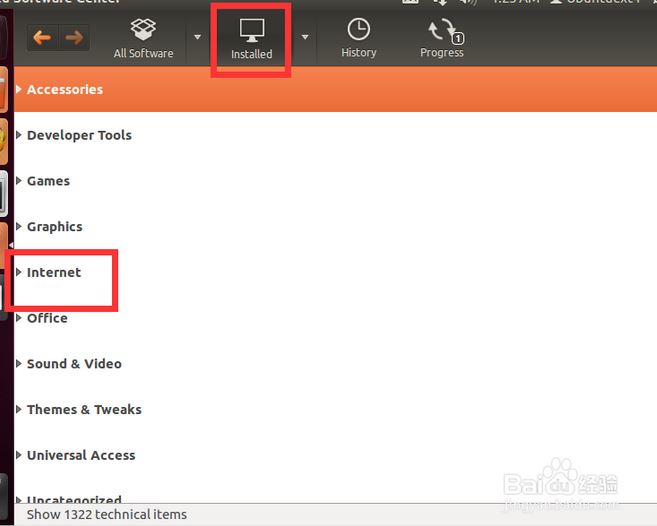Select the Accessories category row
657x526 pixels.
pyautogui.click(x=335, y=89)
